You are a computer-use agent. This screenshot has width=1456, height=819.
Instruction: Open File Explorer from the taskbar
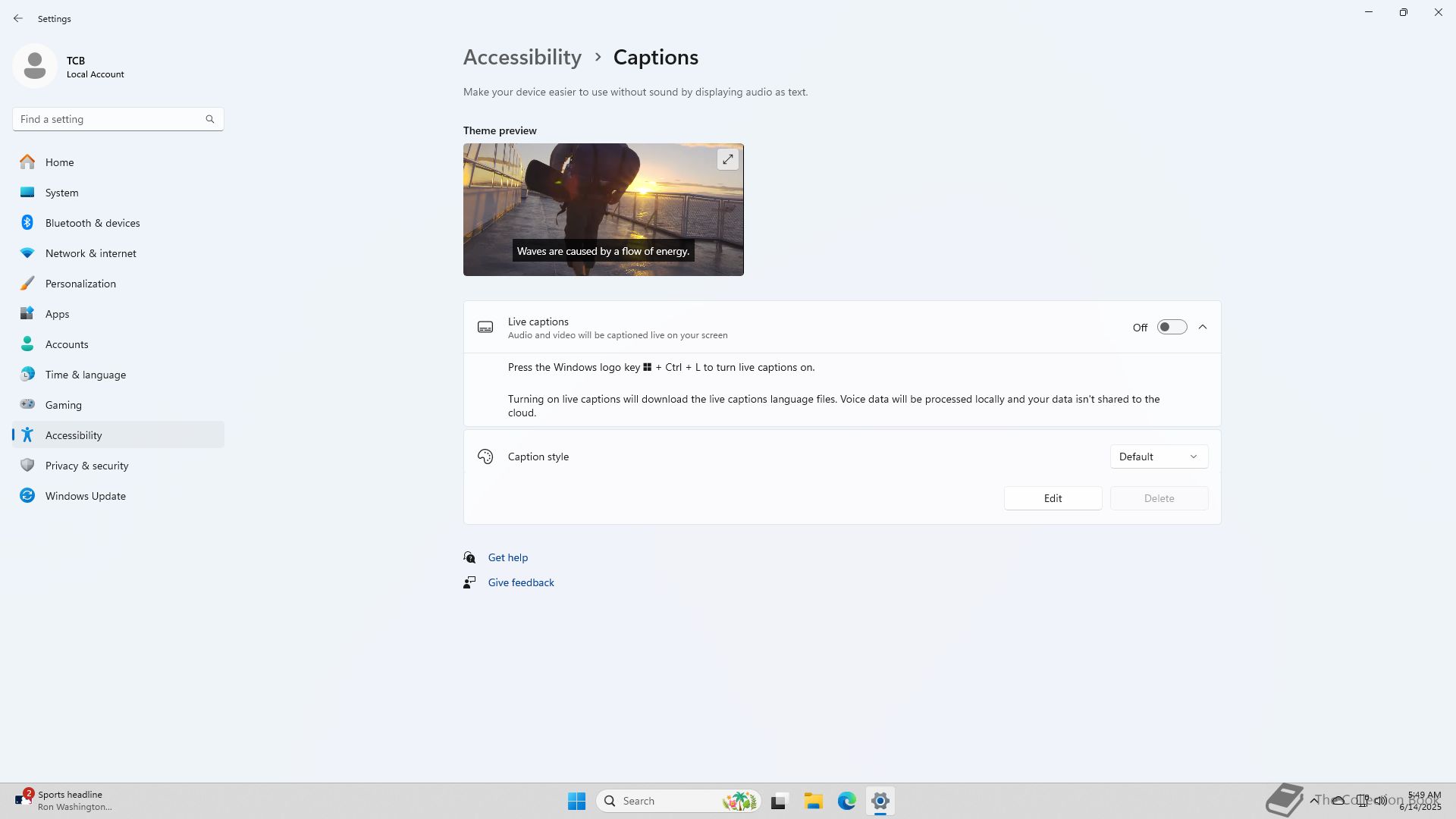(x=813, y=801)
